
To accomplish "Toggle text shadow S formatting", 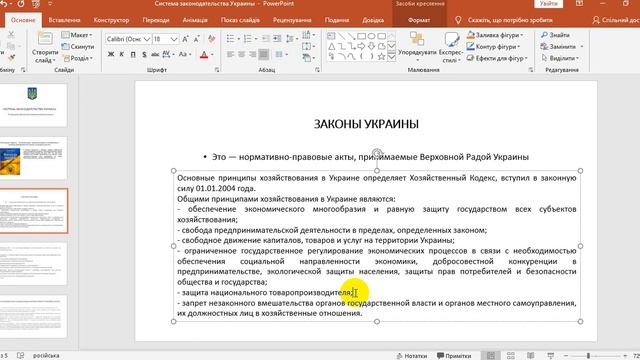I will [x=144, y=54].
